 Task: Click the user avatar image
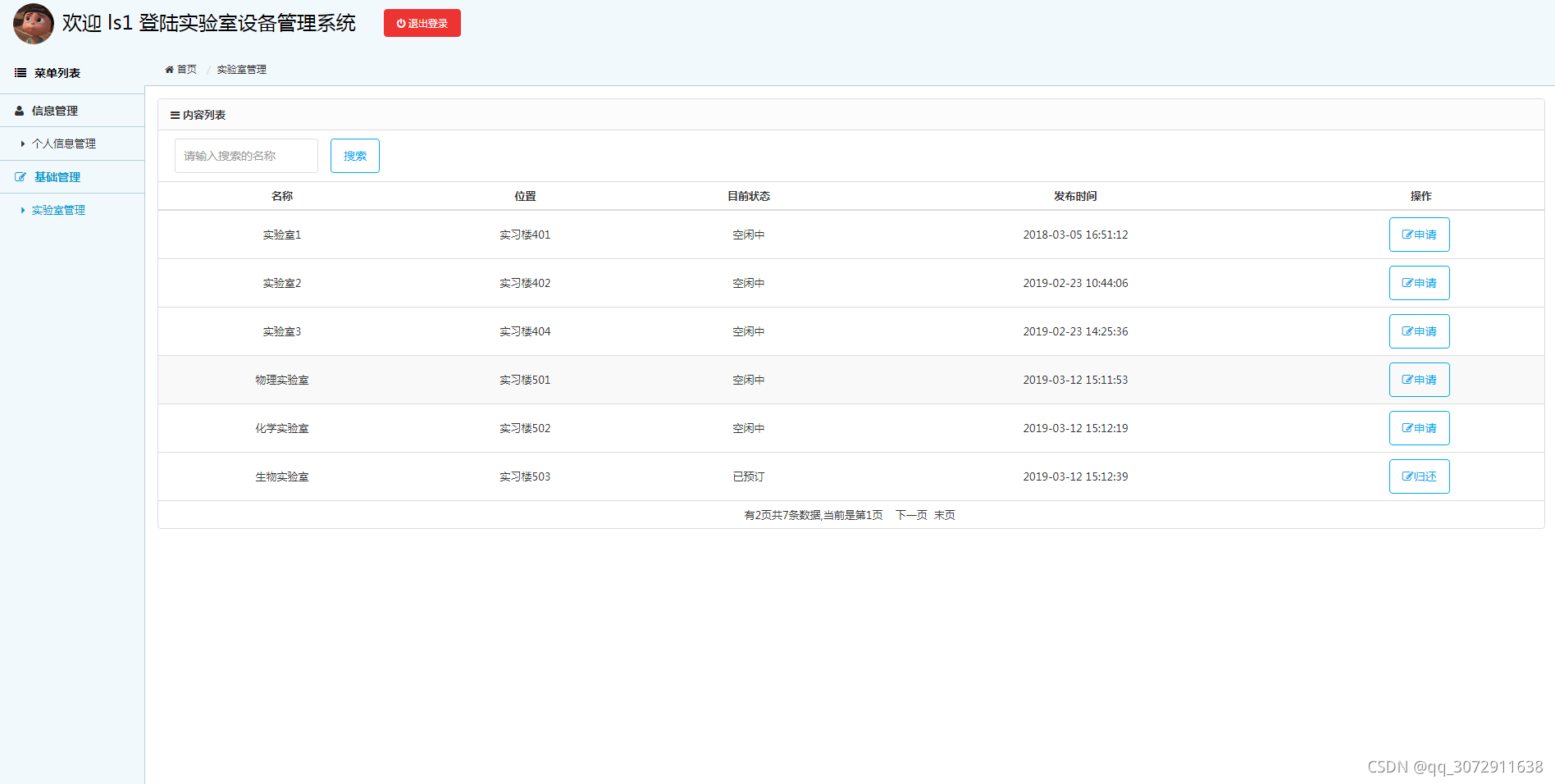[x=34, y=24]
